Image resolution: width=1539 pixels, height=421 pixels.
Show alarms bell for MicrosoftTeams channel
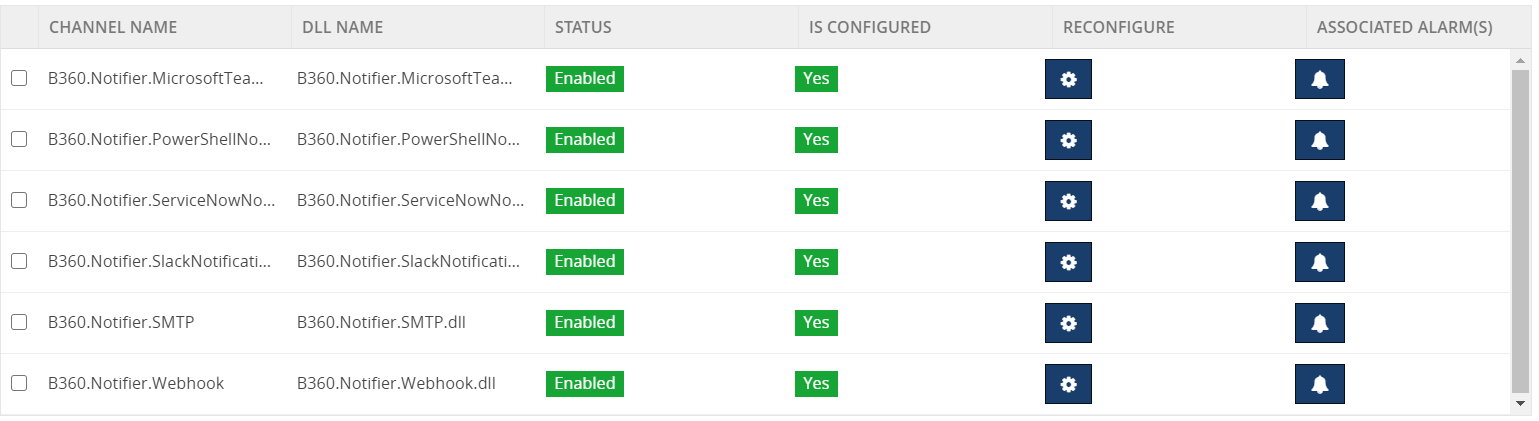[x=1320, y=79]
